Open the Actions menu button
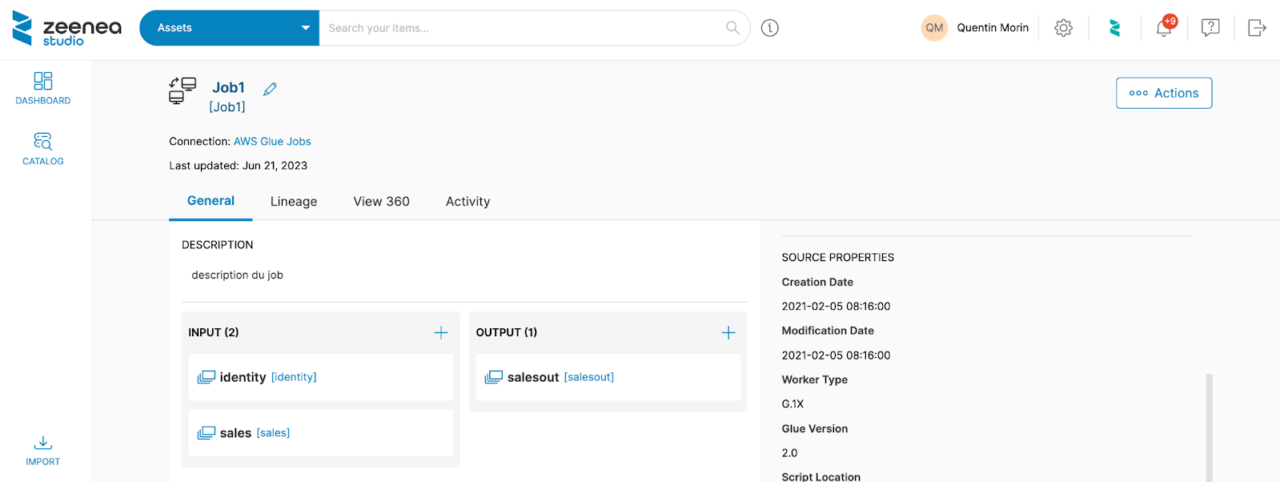Image resolution: width=1280 pixels, height=482 pixels. tap(1164, 93)
